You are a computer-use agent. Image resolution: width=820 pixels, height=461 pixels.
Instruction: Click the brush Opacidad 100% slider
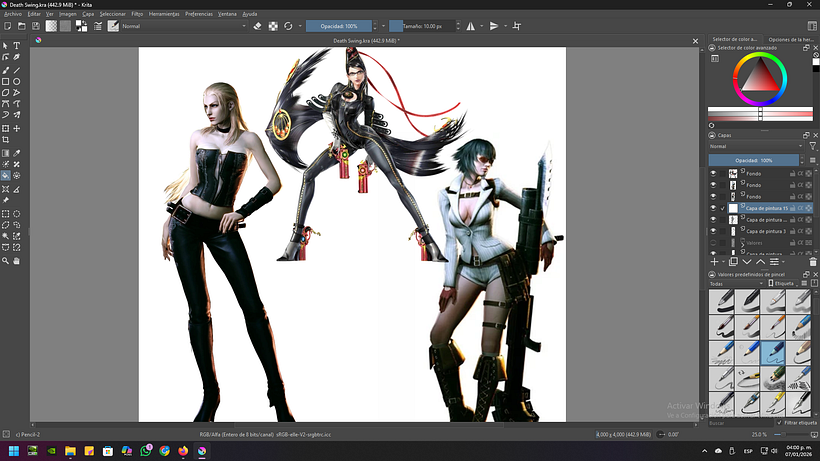(339, 26)
